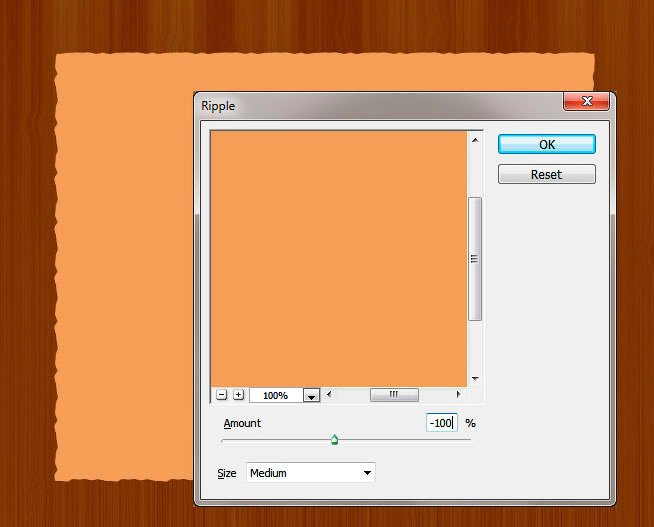Click the horizontal scrollbar thumb in preview

(x=394, y=394)
